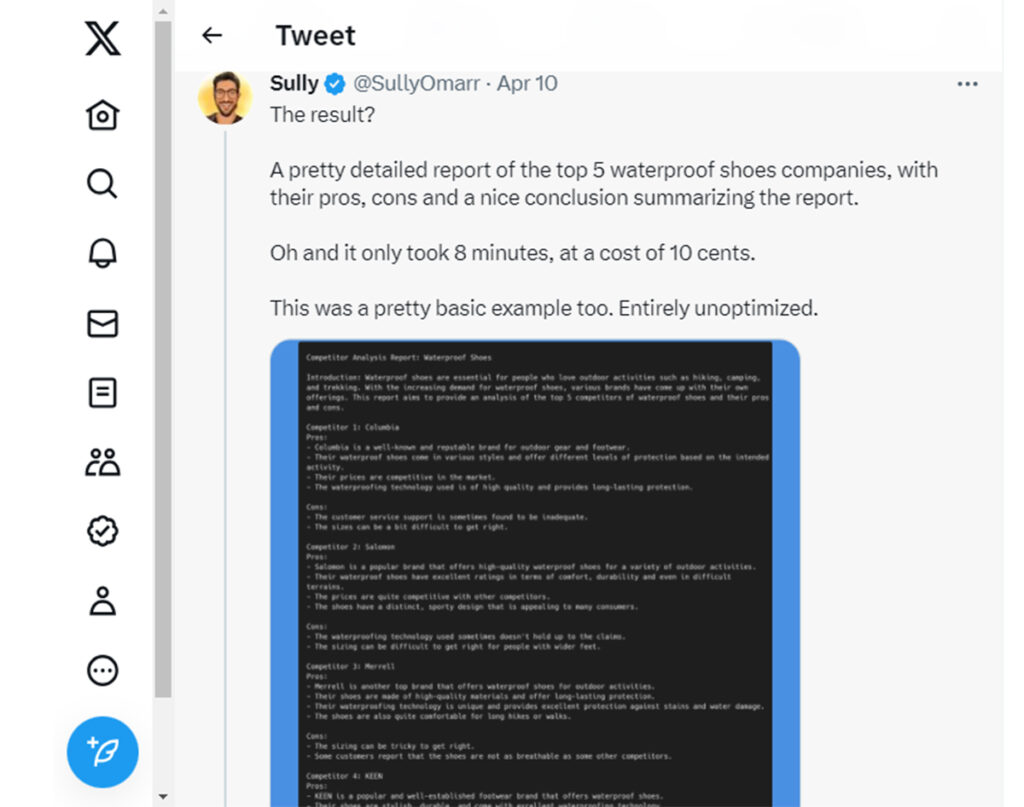Click the X logo at the top
Screen dimensions: 1024x807
pos(101,38)
